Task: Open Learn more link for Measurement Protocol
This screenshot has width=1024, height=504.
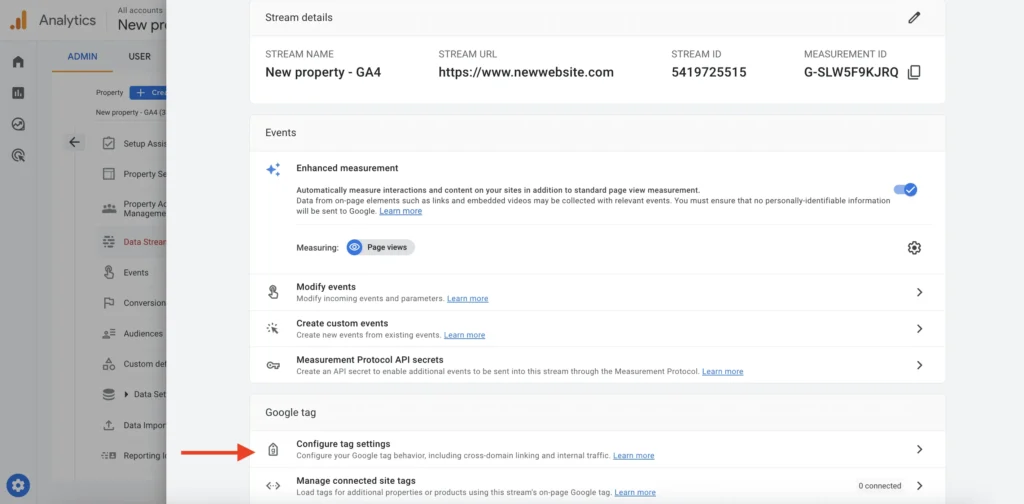Action: [722, 371]
